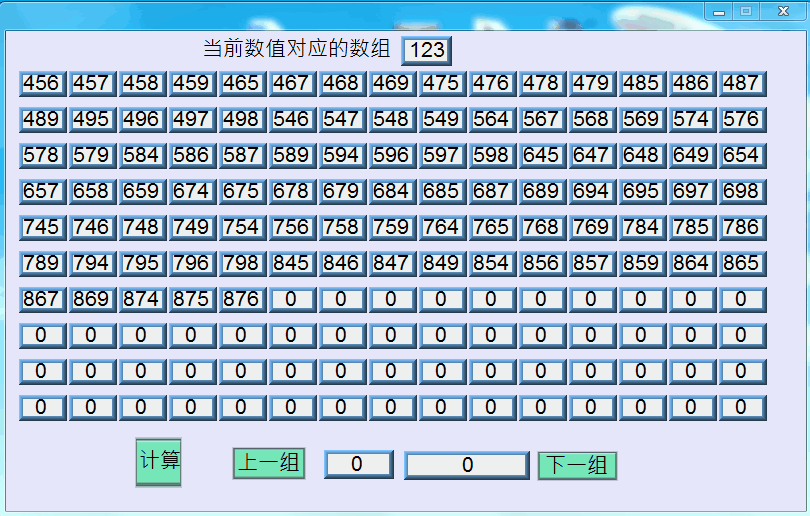Click the cell containing 865
This screenshot has width=810, height=516.
tap(741, 264)
